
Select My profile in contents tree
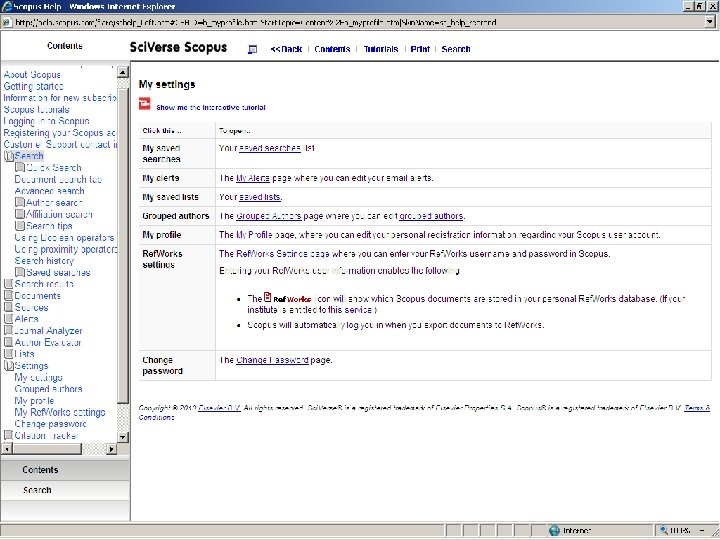(34, 400)
